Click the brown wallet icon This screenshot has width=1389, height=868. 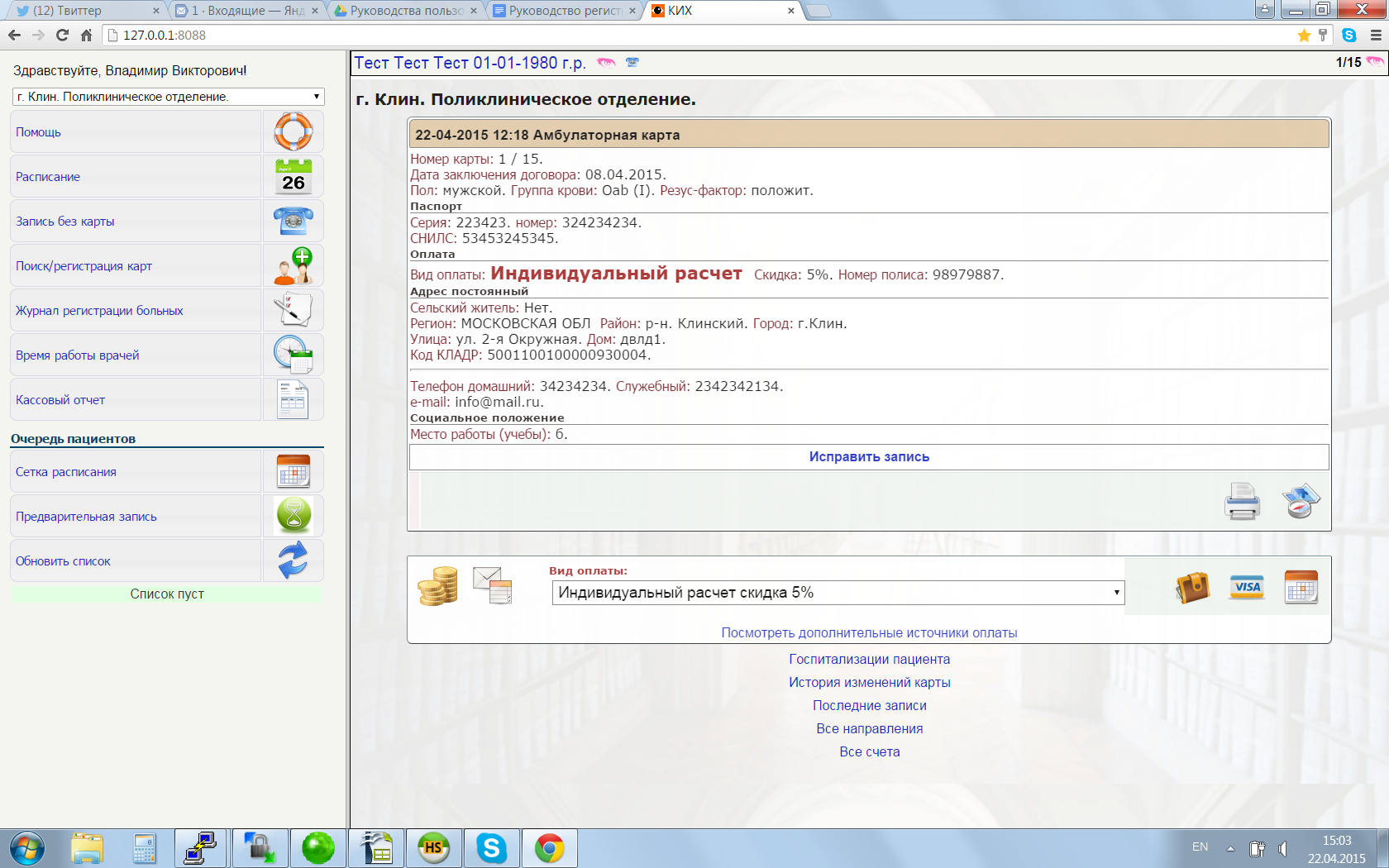[x=1192, y=588]
